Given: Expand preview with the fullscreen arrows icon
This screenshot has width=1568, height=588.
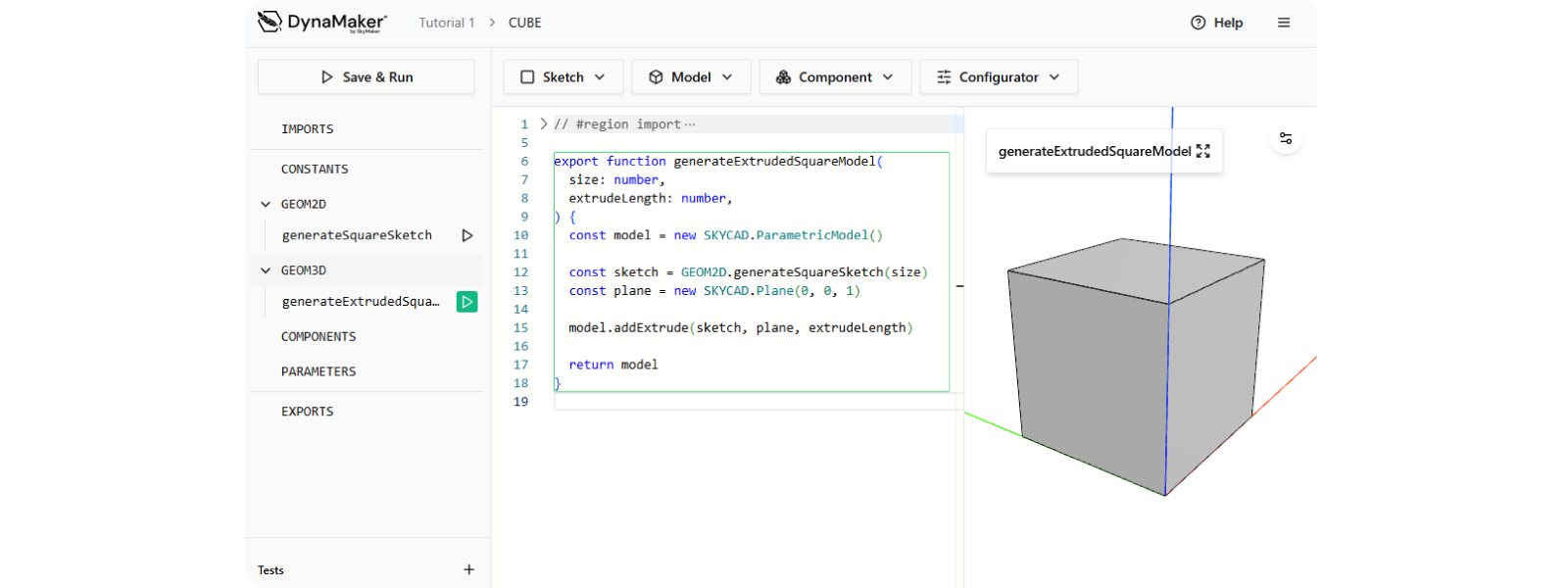Looking at the screenshot, I should [1203, 151].
